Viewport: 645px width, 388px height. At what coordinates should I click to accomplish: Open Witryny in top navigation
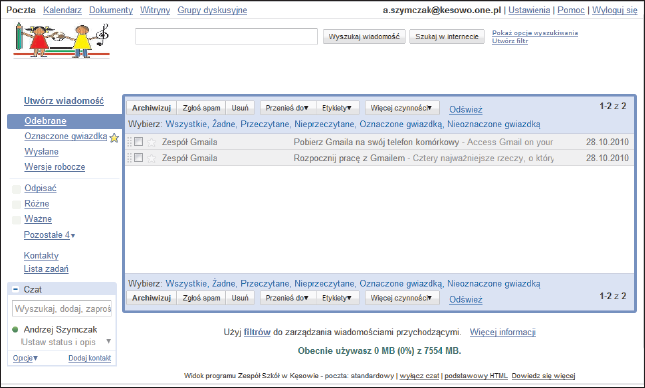[x=155, y=10]
